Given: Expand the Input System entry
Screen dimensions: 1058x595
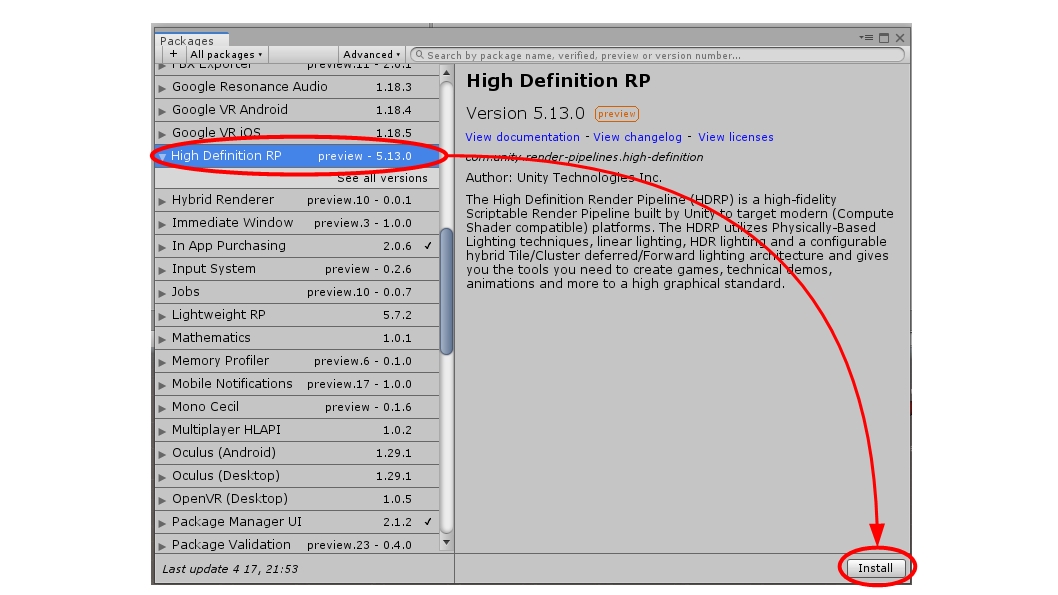Looking at the screenshot, I should click(162, 270).
